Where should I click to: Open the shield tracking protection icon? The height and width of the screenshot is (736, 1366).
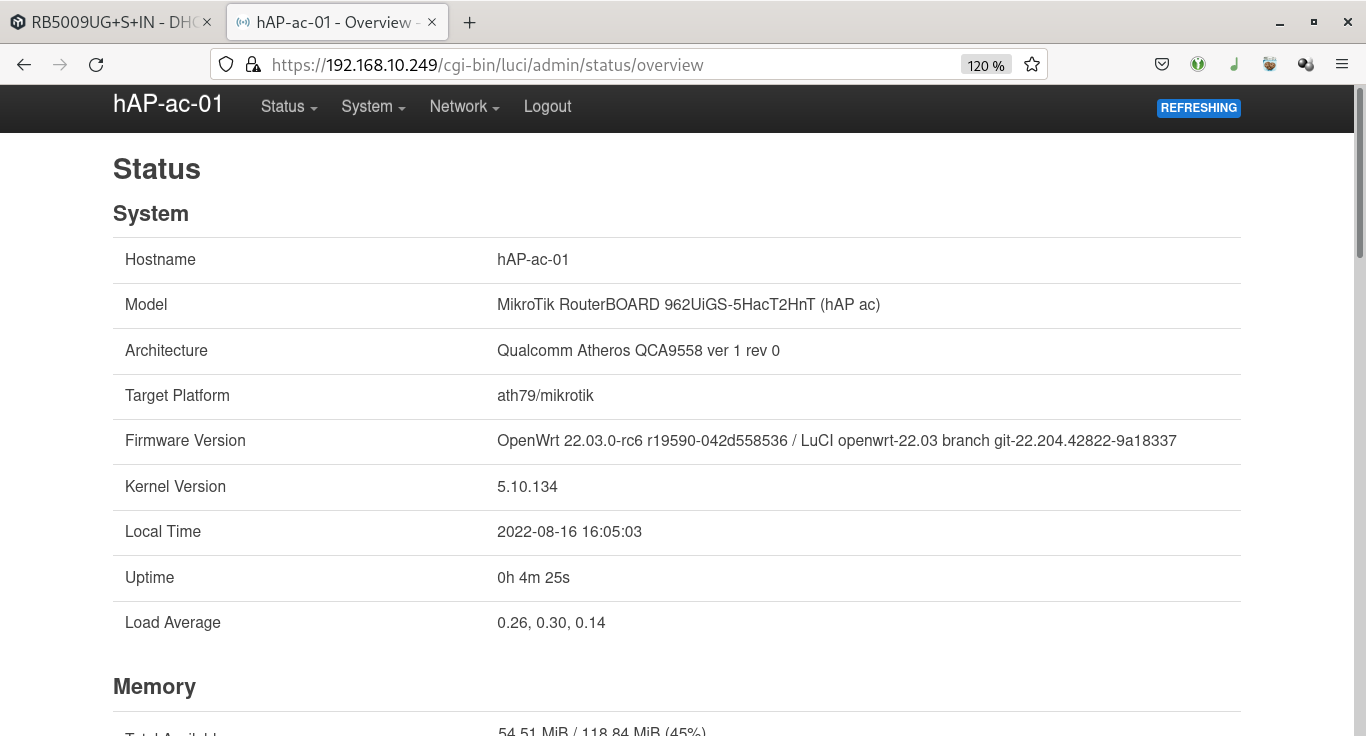point(226,65)
